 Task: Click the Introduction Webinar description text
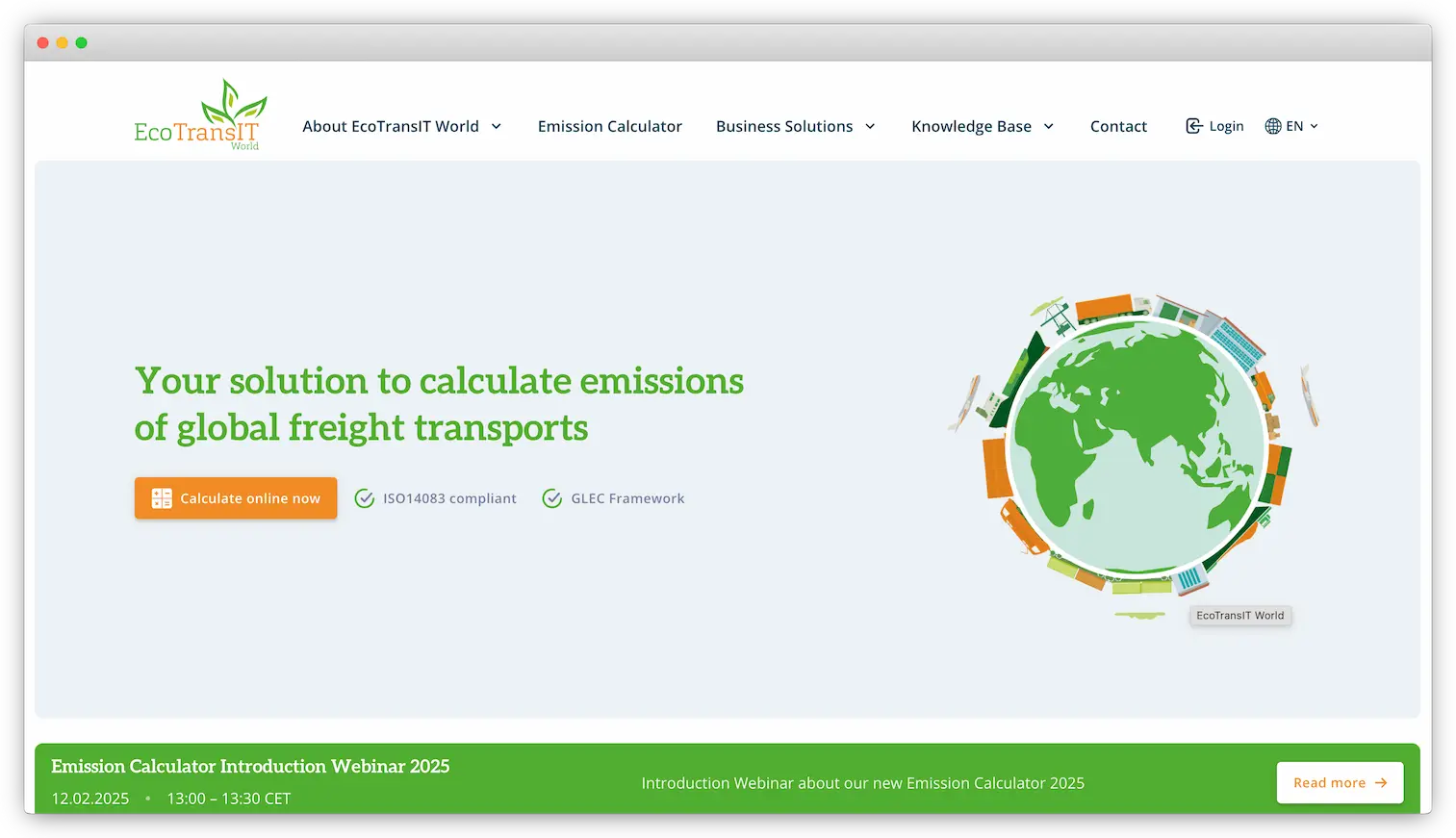(862, 783)
